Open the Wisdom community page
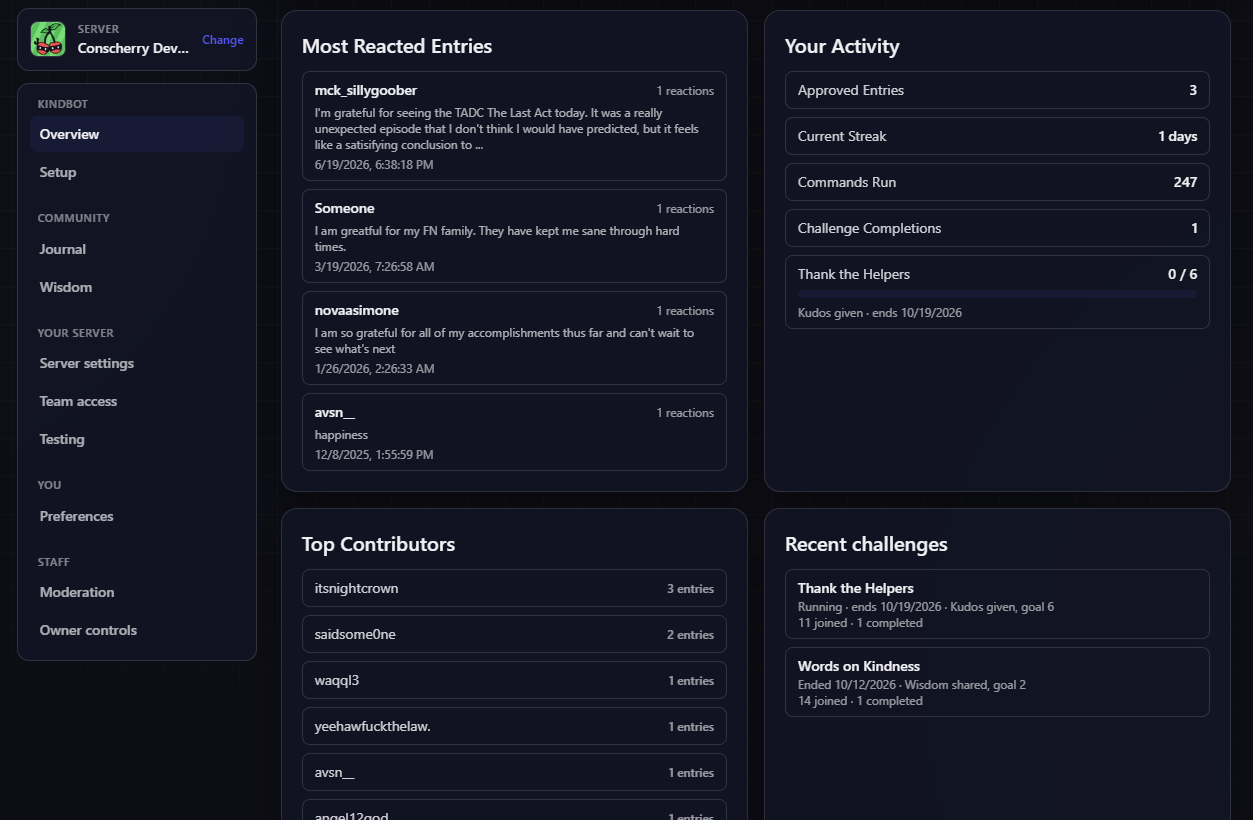Screen dimensions: 1253x820 137,287
